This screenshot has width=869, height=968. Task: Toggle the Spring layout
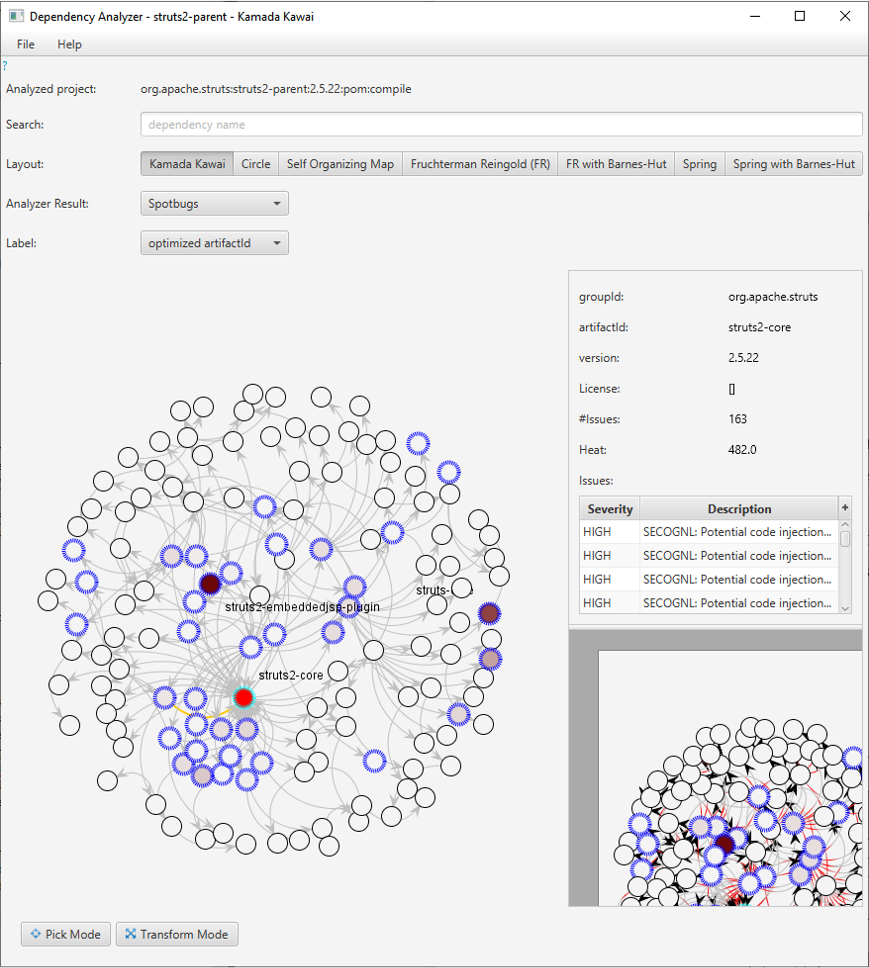[700, 163]
